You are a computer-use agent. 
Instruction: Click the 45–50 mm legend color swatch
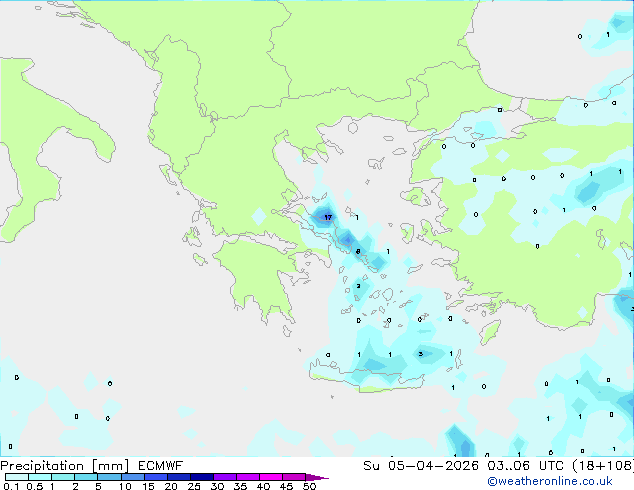pyautogui.click(x=294, y=477)
